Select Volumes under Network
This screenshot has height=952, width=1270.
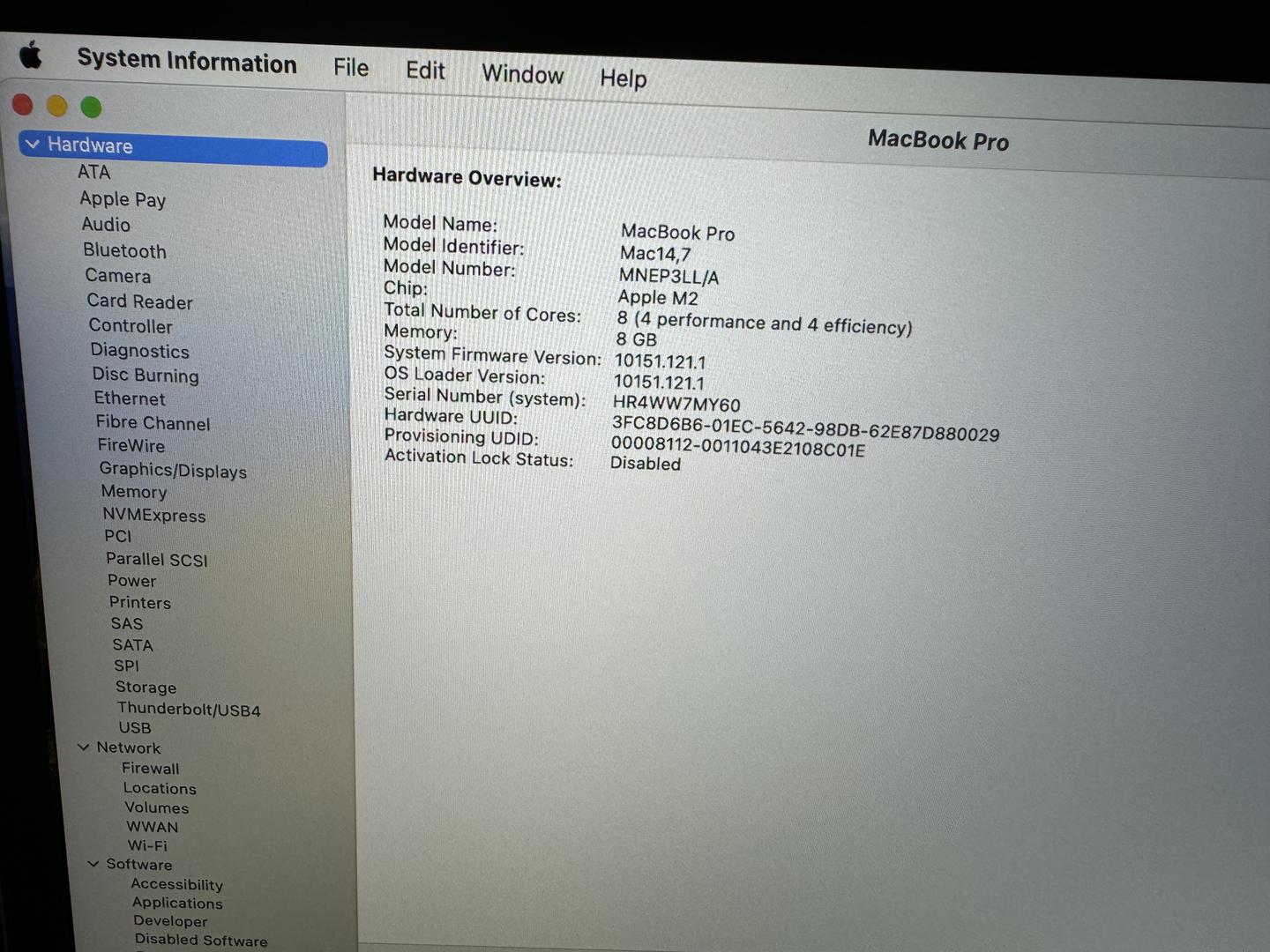pyautogui.click(x=156, y=808)
